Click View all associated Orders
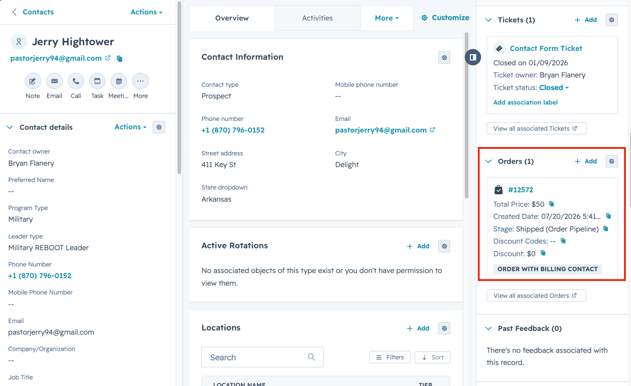Image resolution: width=631 pixels, height=386 pixels. pos(536,295)
